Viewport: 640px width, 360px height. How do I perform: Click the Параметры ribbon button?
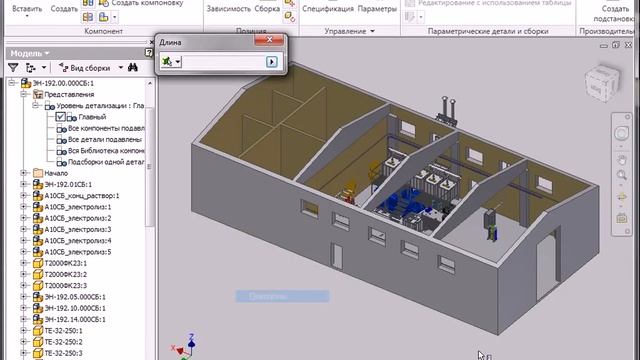pos(377,9)
